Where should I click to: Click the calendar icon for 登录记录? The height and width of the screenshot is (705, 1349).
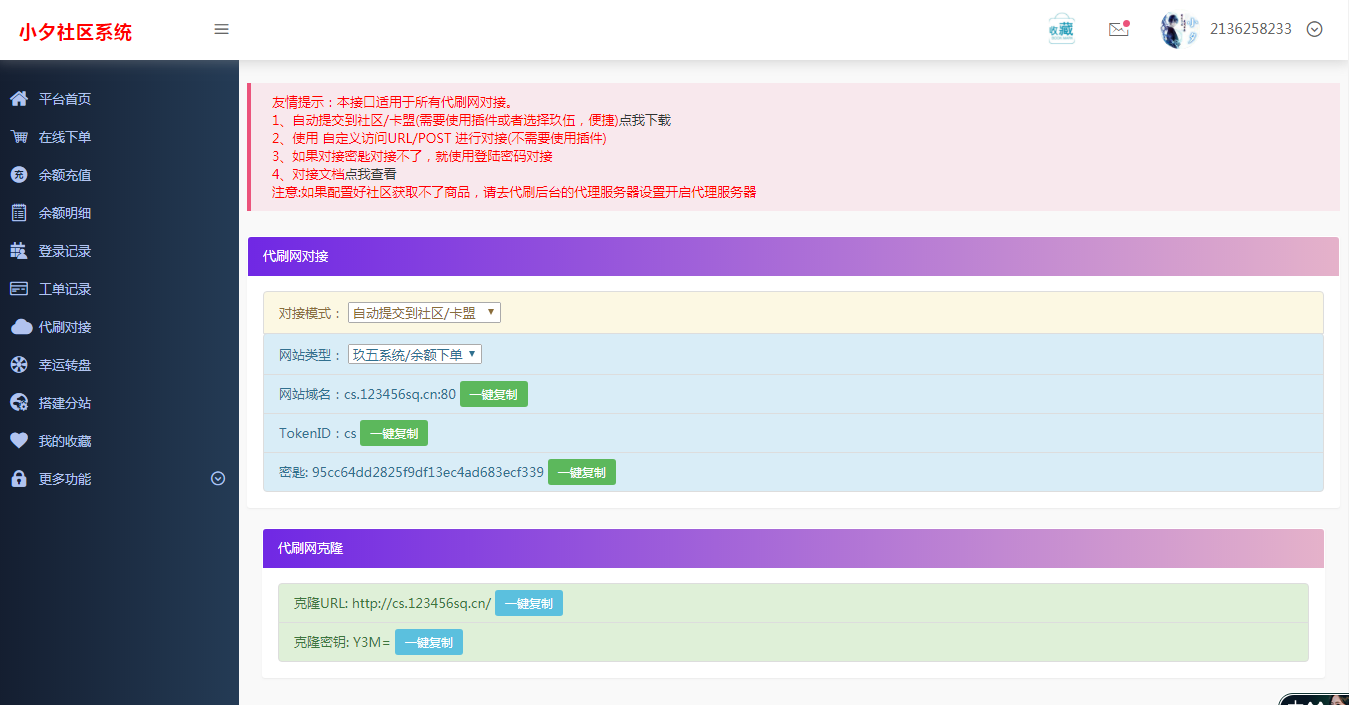[x=18, y=251]
